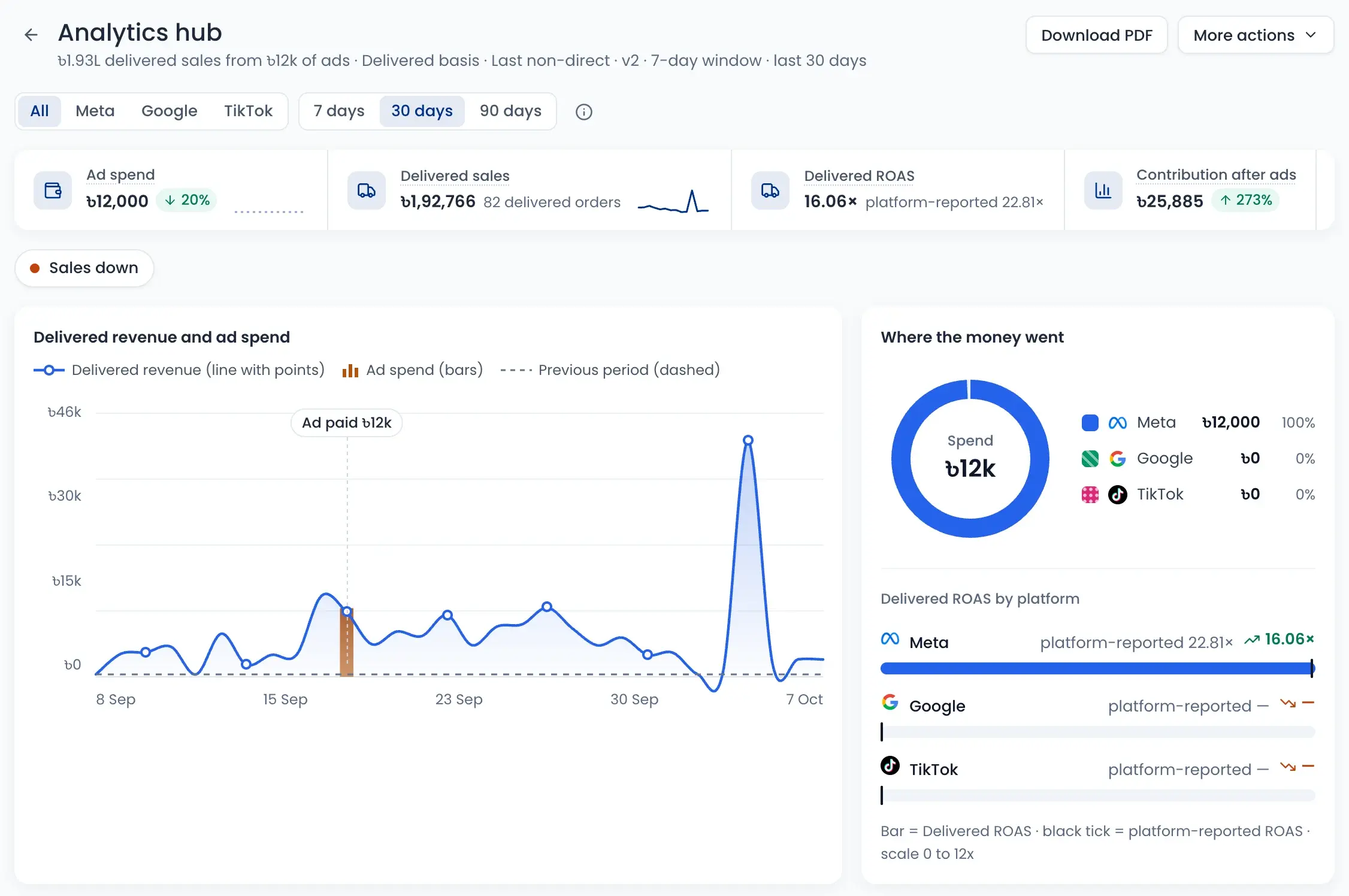Screen dimensions: 1349x896
Task: Switch range to 7 days
Action: pyautogui.click(x=339, y=111)
